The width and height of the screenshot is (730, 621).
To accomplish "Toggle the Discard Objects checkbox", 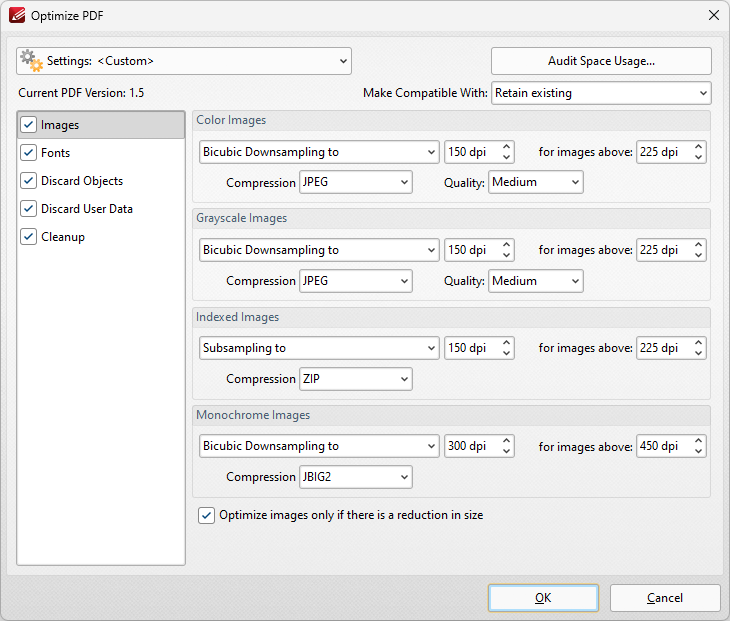I will [28, 181].
